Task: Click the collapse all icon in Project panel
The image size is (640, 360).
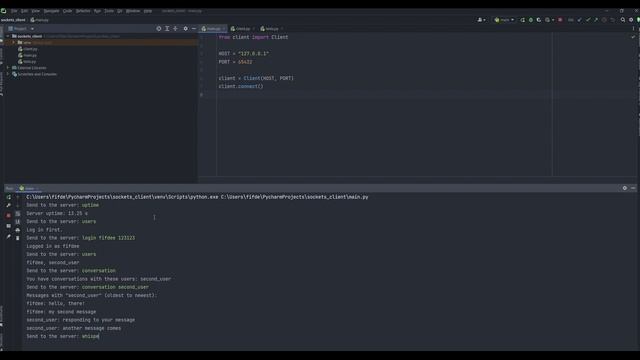Action: pyautogui.click(x=176, y=29)
